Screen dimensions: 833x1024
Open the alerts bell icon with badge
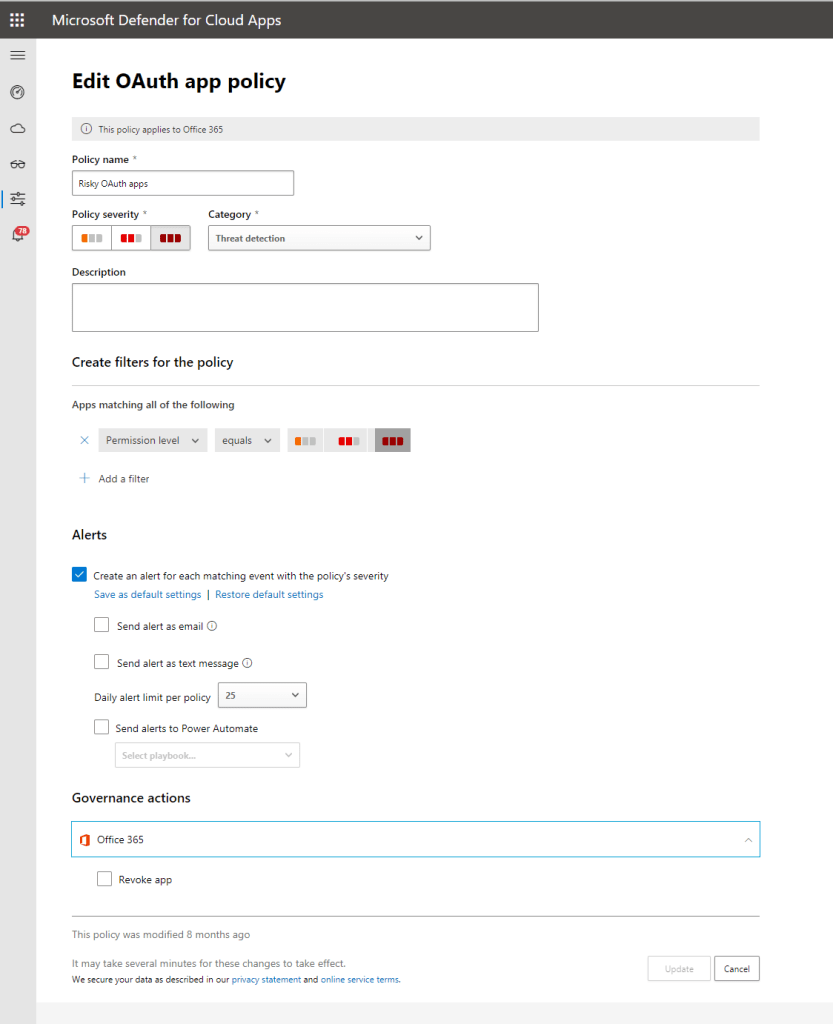pyautogui.click(x=17, y=234)
